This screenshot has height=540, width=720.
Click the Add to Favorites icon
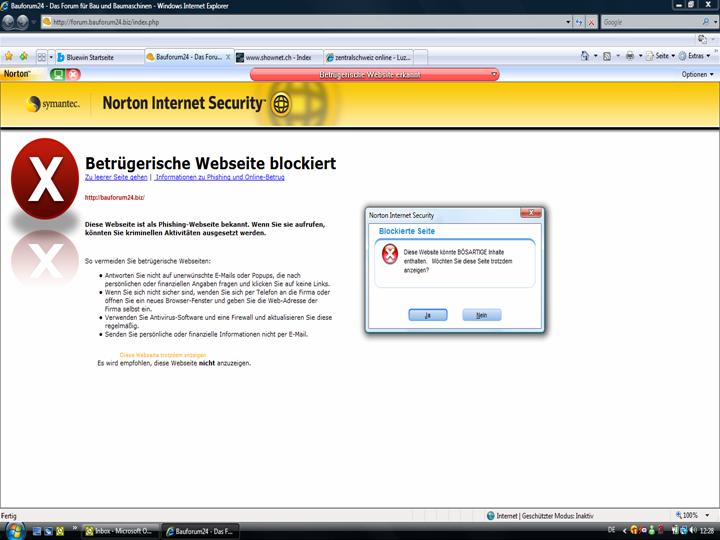(x=23, y=56)
